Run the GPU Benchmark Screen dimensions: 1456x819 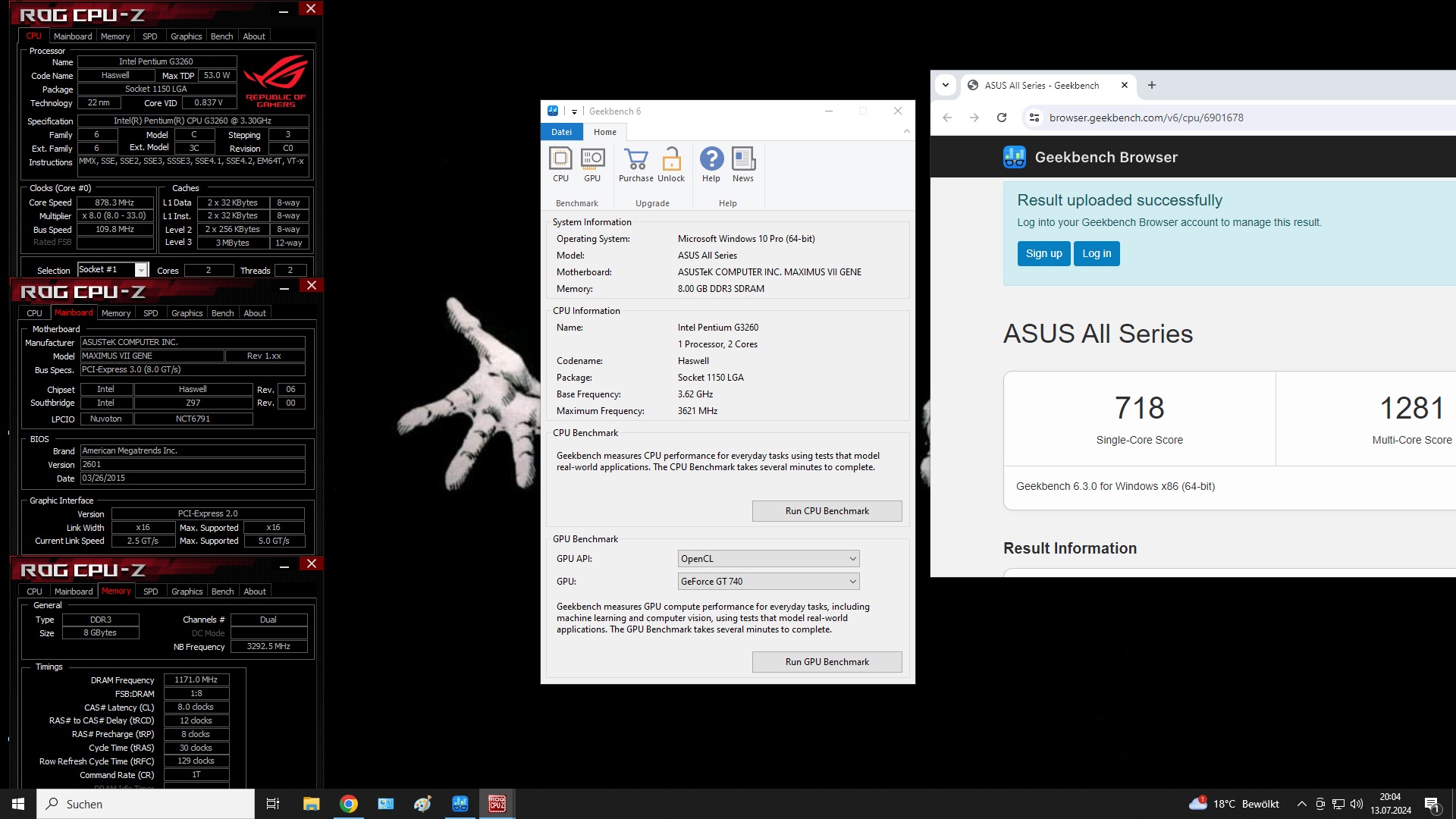click(827, 662)
